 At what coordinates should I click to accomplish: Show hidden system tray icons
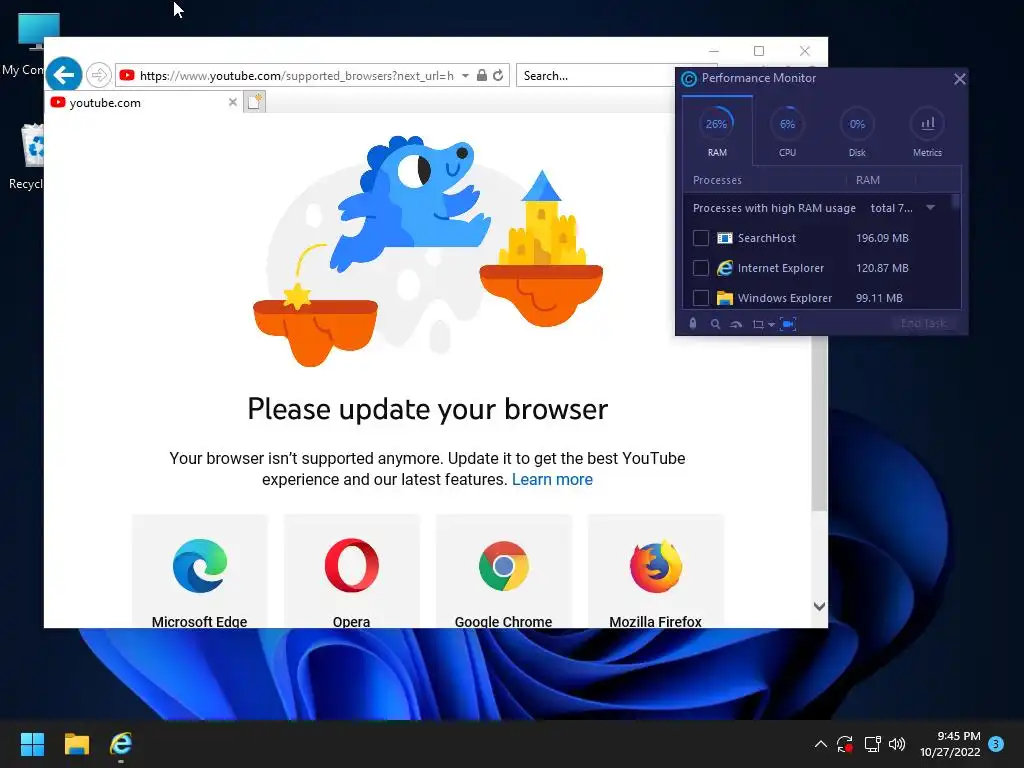coord(821,744)
